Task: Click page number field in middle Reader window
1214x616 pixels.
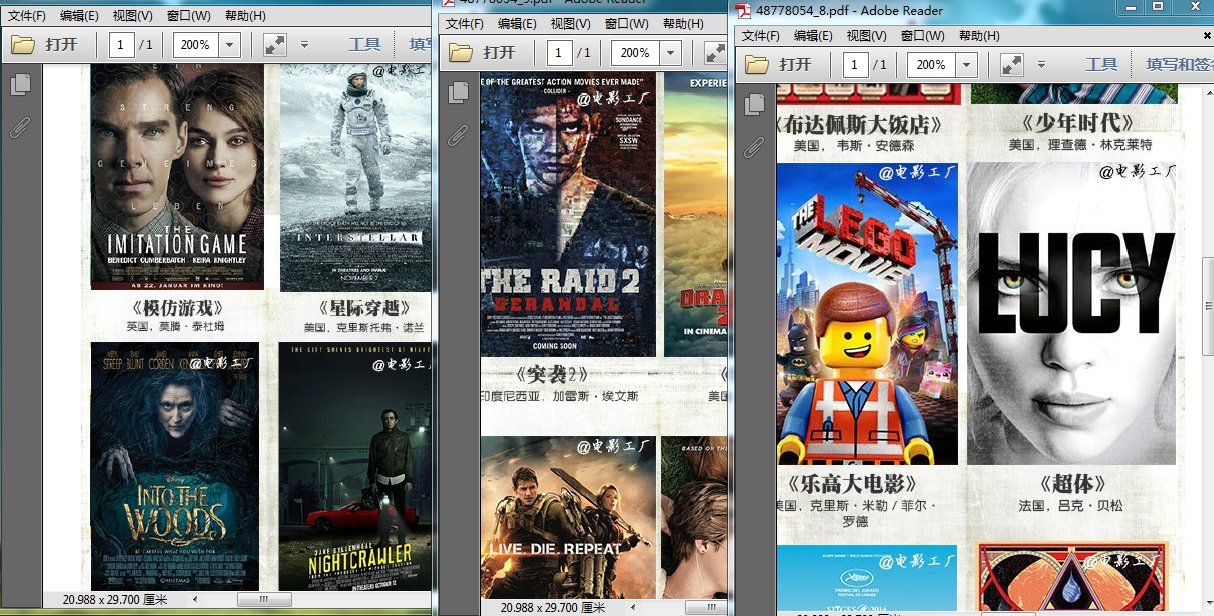Action: pos(560,53)
